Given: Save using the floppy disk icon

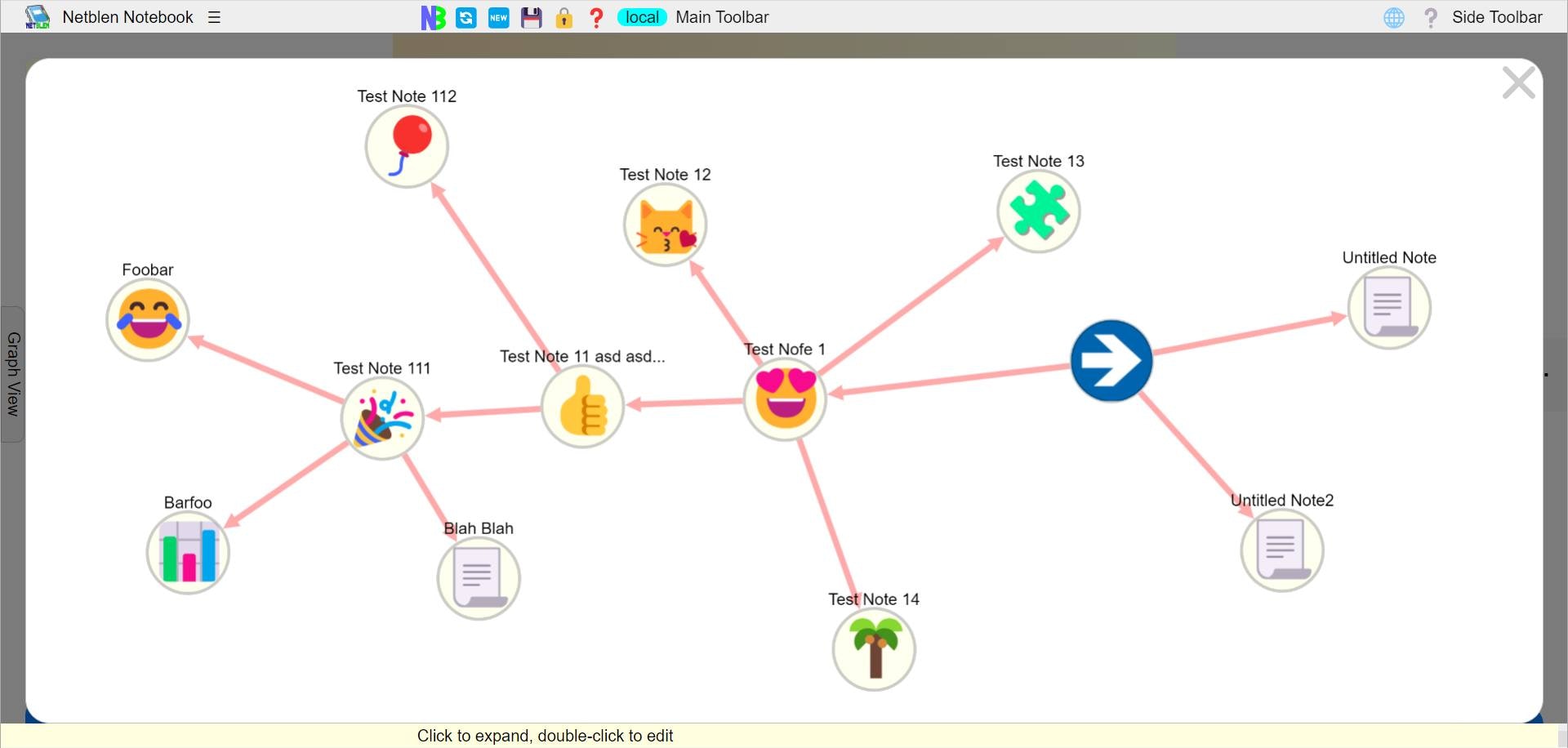Looking at the screenshot, I should point(532,17).
